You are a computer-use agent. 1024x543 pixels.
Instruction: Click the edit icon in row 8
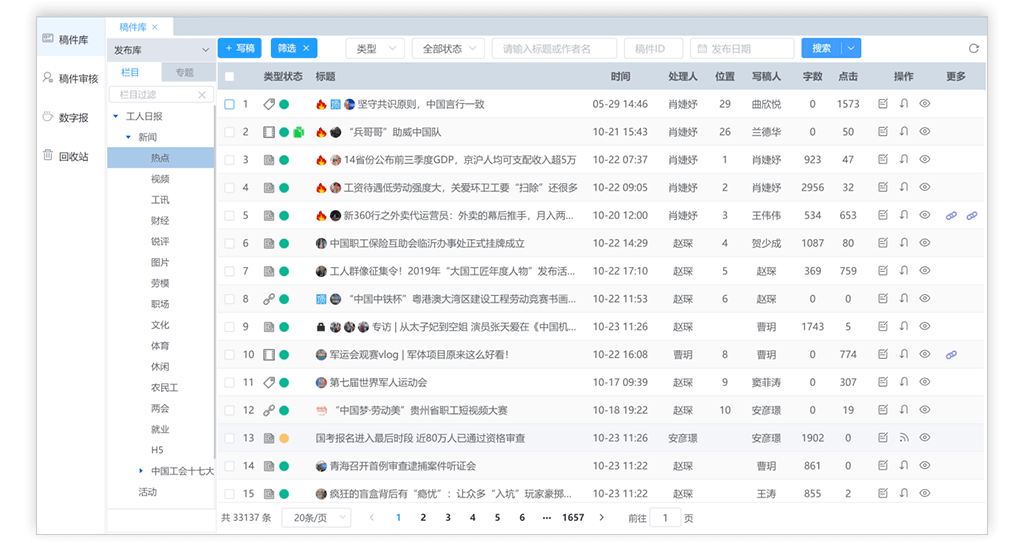point(883,298)
